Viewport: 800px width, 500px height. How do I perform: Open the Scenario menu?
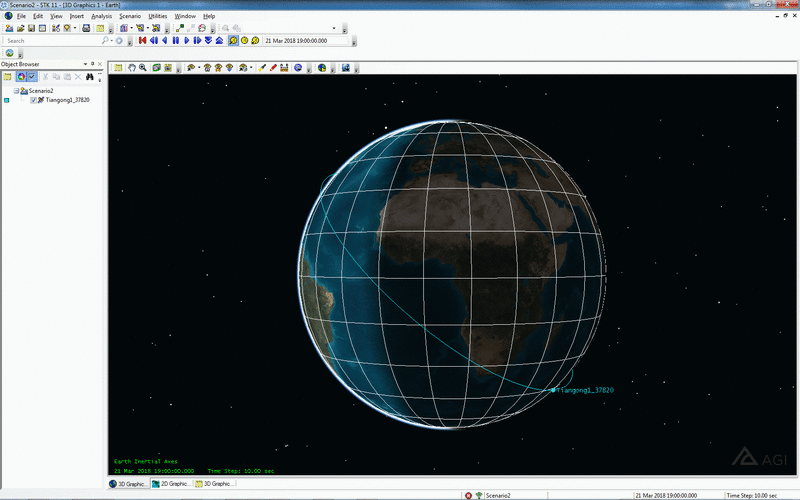pyautogui.click(x=130, y=16)
